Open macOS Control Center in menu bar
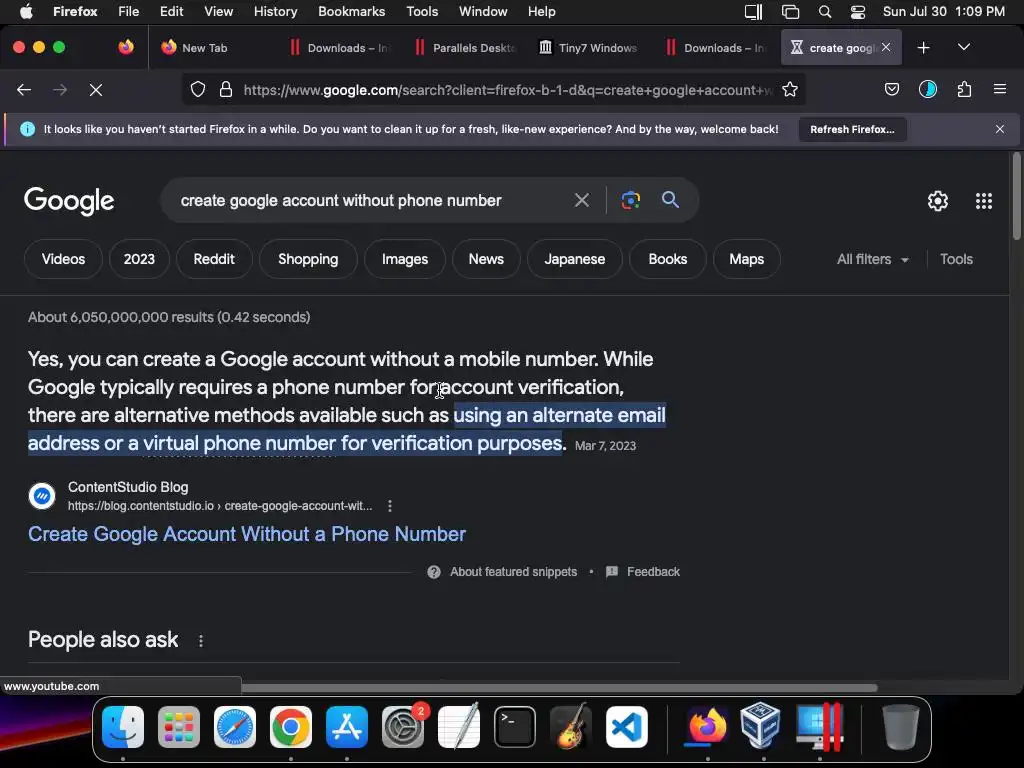This screenshot has height=768, width=1024. pos(857,11)
